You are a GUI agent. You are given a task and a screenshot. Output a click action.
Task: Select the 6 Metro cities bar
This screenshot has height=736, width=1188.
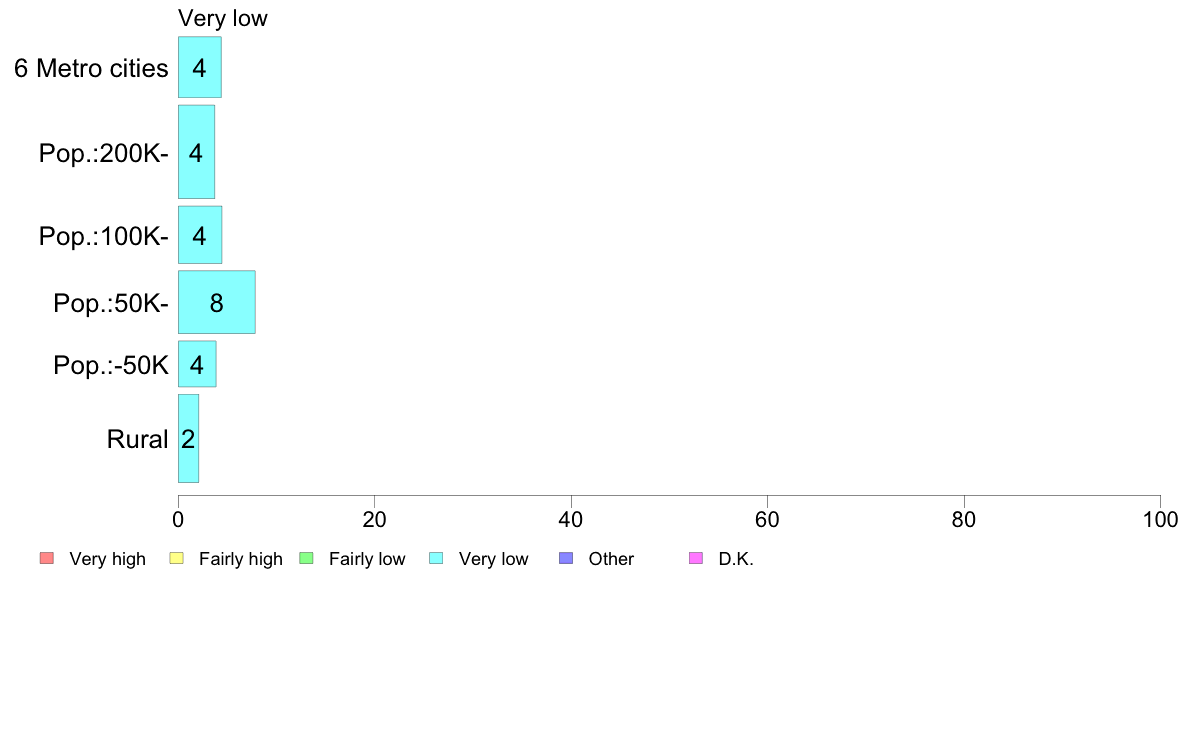(x=200, y=67)
